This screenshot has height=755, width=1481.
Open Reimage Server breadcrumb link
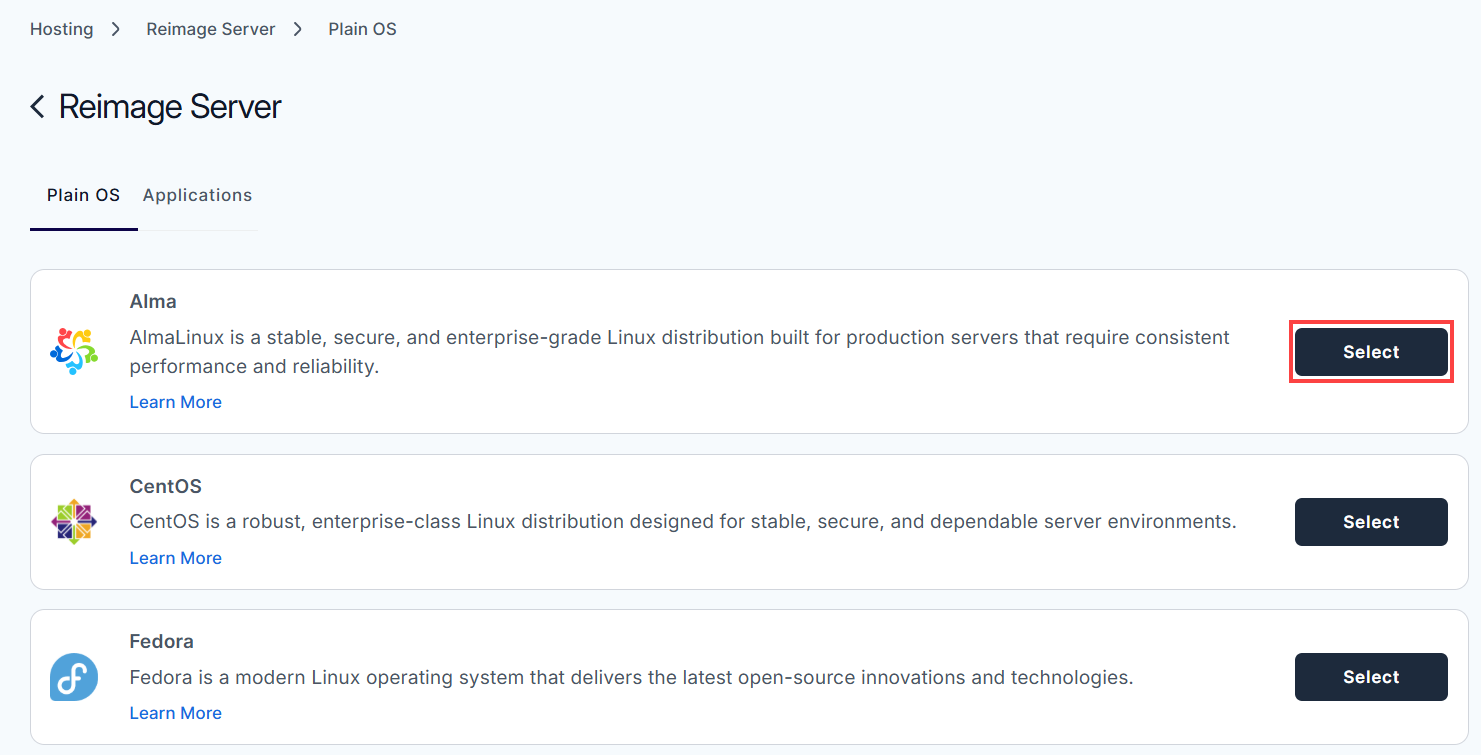click(211, 29)
